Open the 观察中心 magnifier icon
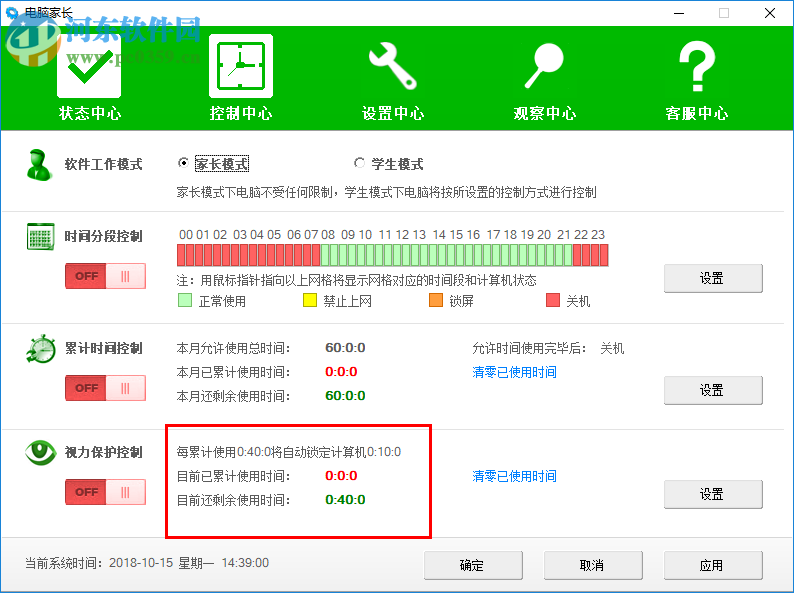 544,66
